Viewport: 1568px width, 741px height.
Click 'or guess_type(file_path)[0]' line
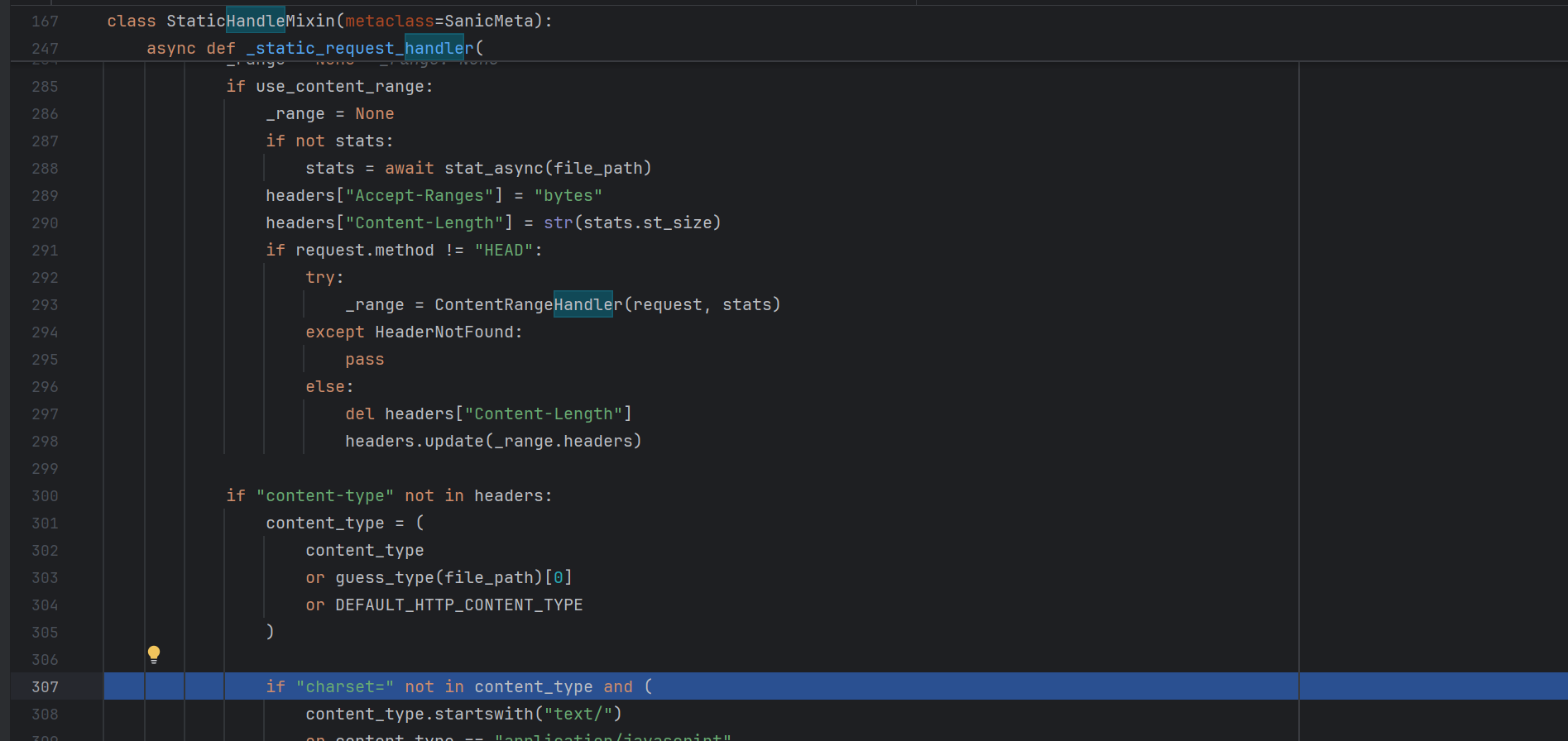tap(439, 577)
